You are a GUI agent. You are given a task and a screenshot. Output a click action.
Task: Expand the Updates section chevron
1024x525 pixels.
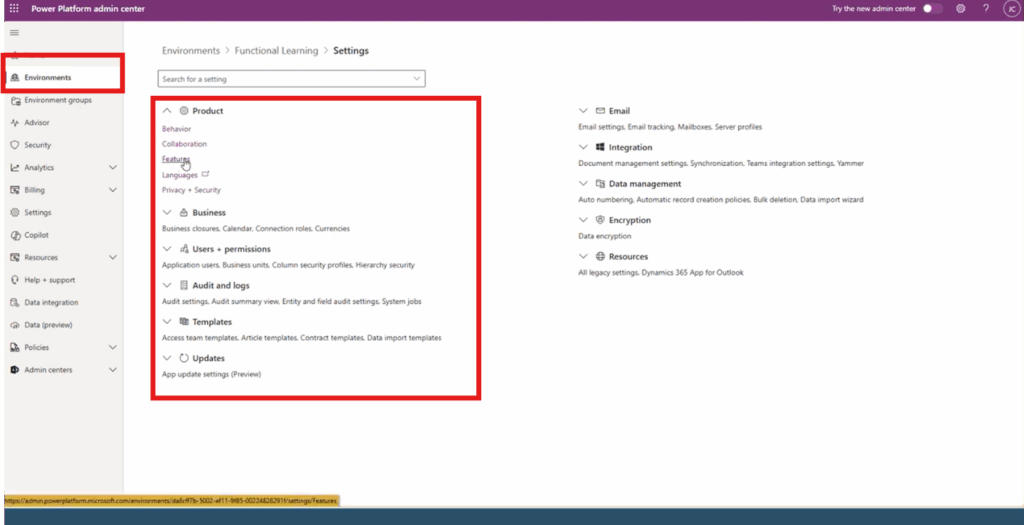point(167,358)
